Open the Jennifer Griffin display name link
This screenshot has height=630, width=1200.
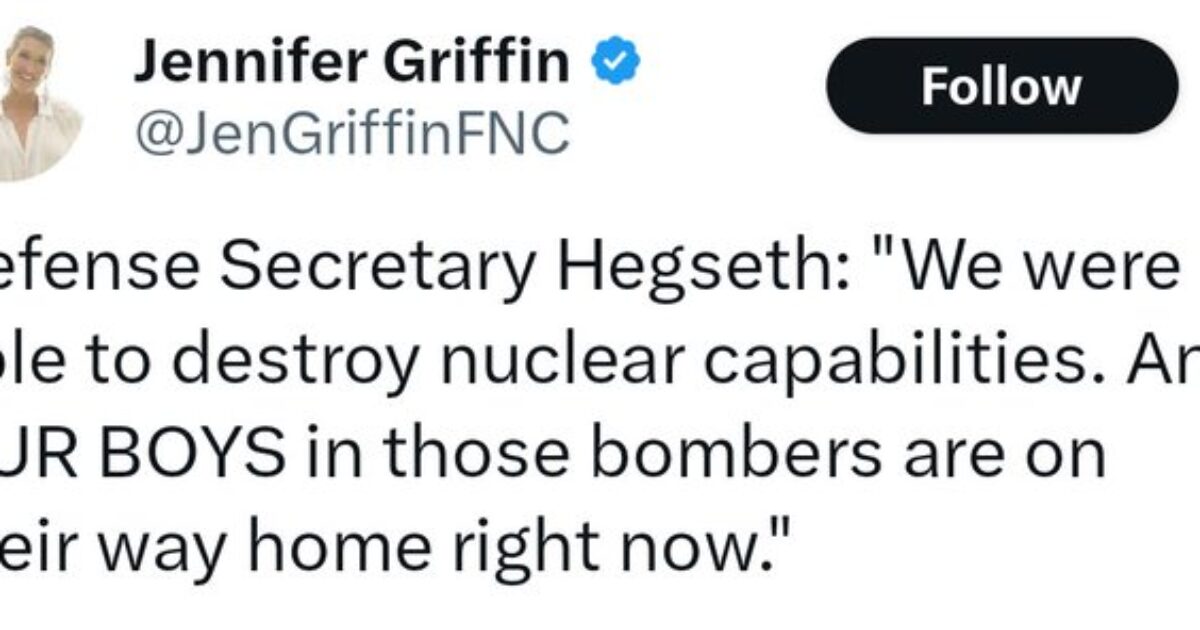[x=351, y=63]
